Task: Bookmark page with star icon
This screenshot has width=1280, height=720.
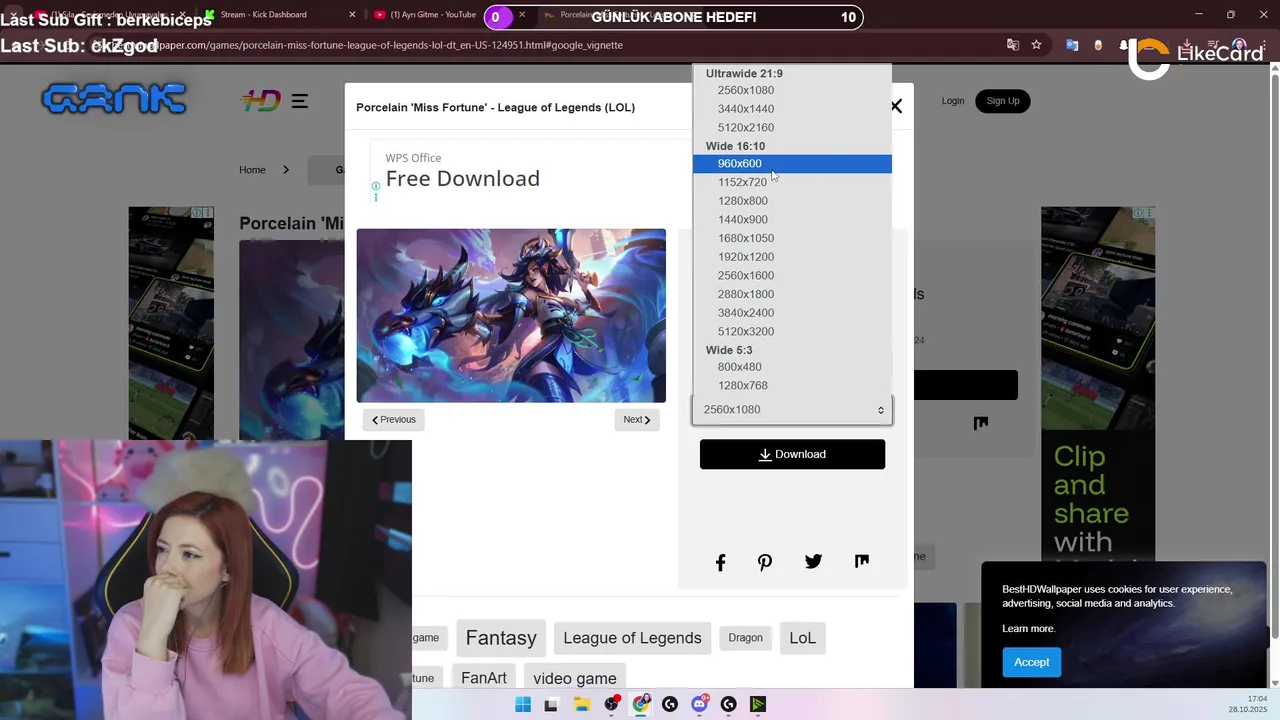Action: click(x=1036, y=45)
